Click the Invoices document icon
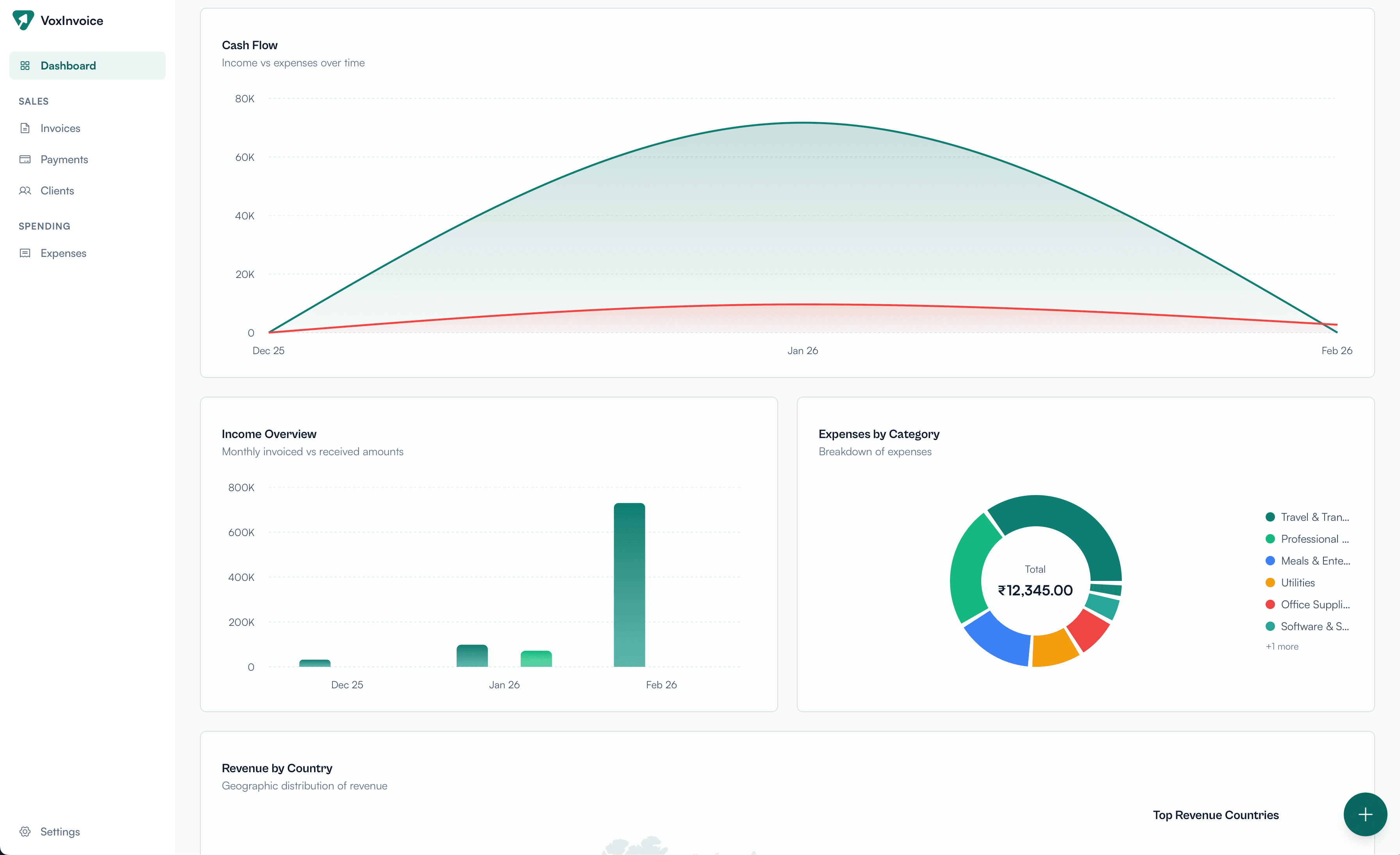The height and width of the screenshot is (855, 1400). (25, 128)
